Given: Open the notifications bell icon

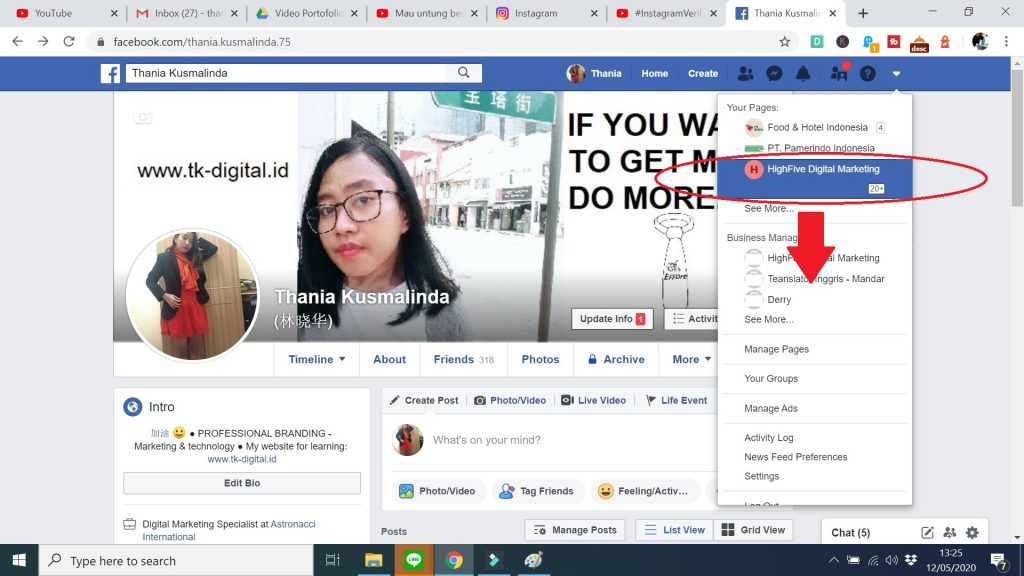Looking at the screenshot, I should [x=803, y=73].
